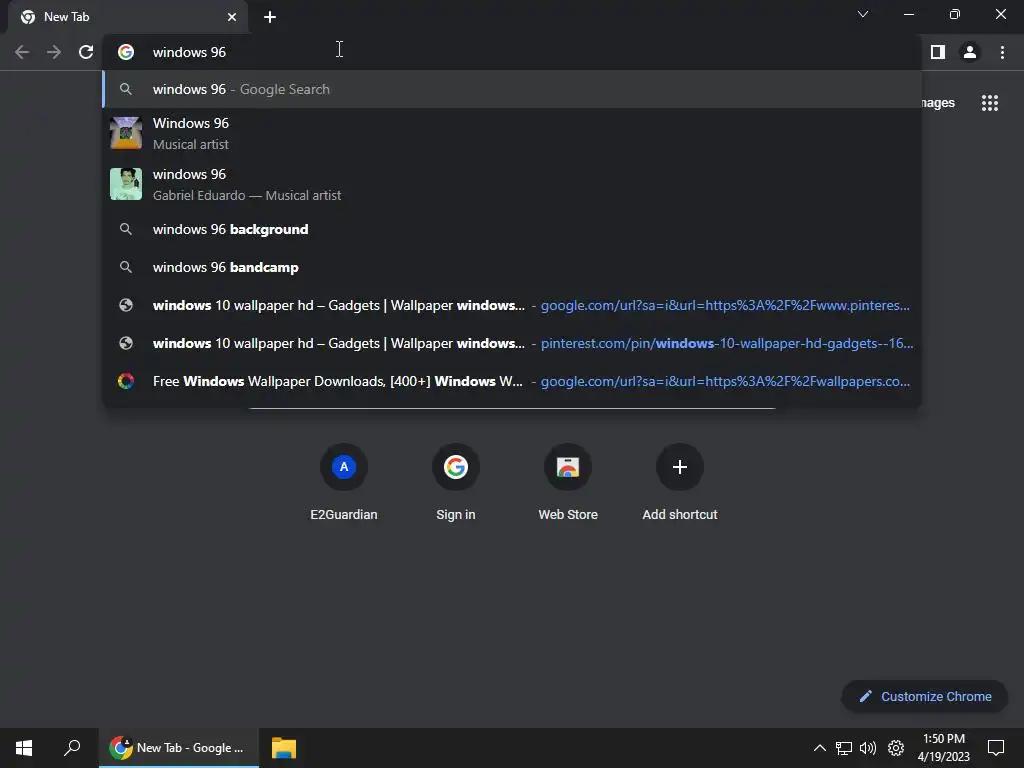Open the notification center icon
This screenshot has width=1024, height=768.
996,748
